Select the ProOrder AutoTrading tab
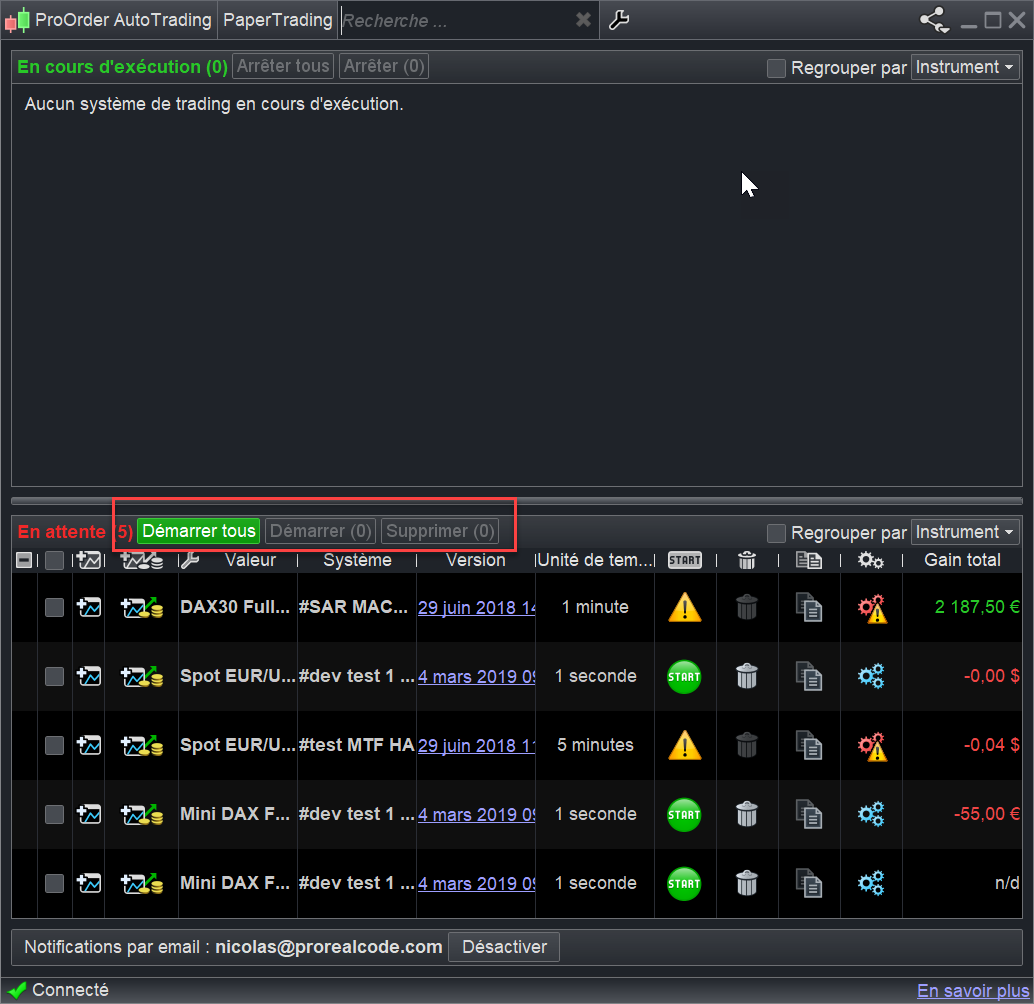 (109, 20)
